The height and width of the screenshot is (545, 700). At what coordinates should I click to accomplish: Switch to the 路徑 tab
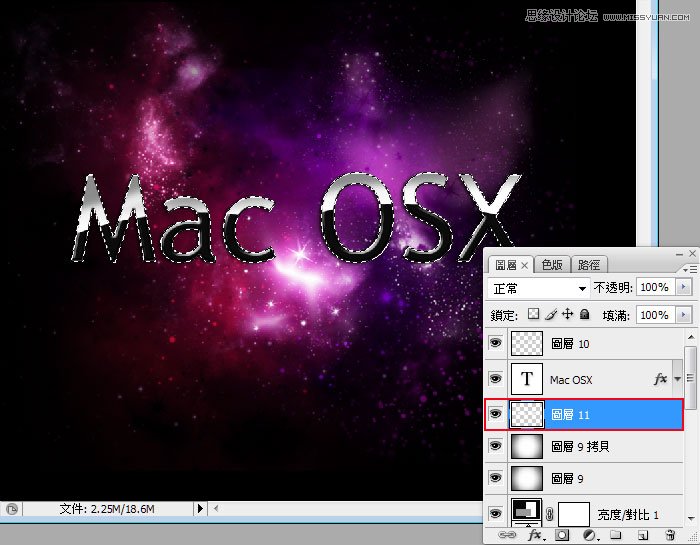(589, 265)
